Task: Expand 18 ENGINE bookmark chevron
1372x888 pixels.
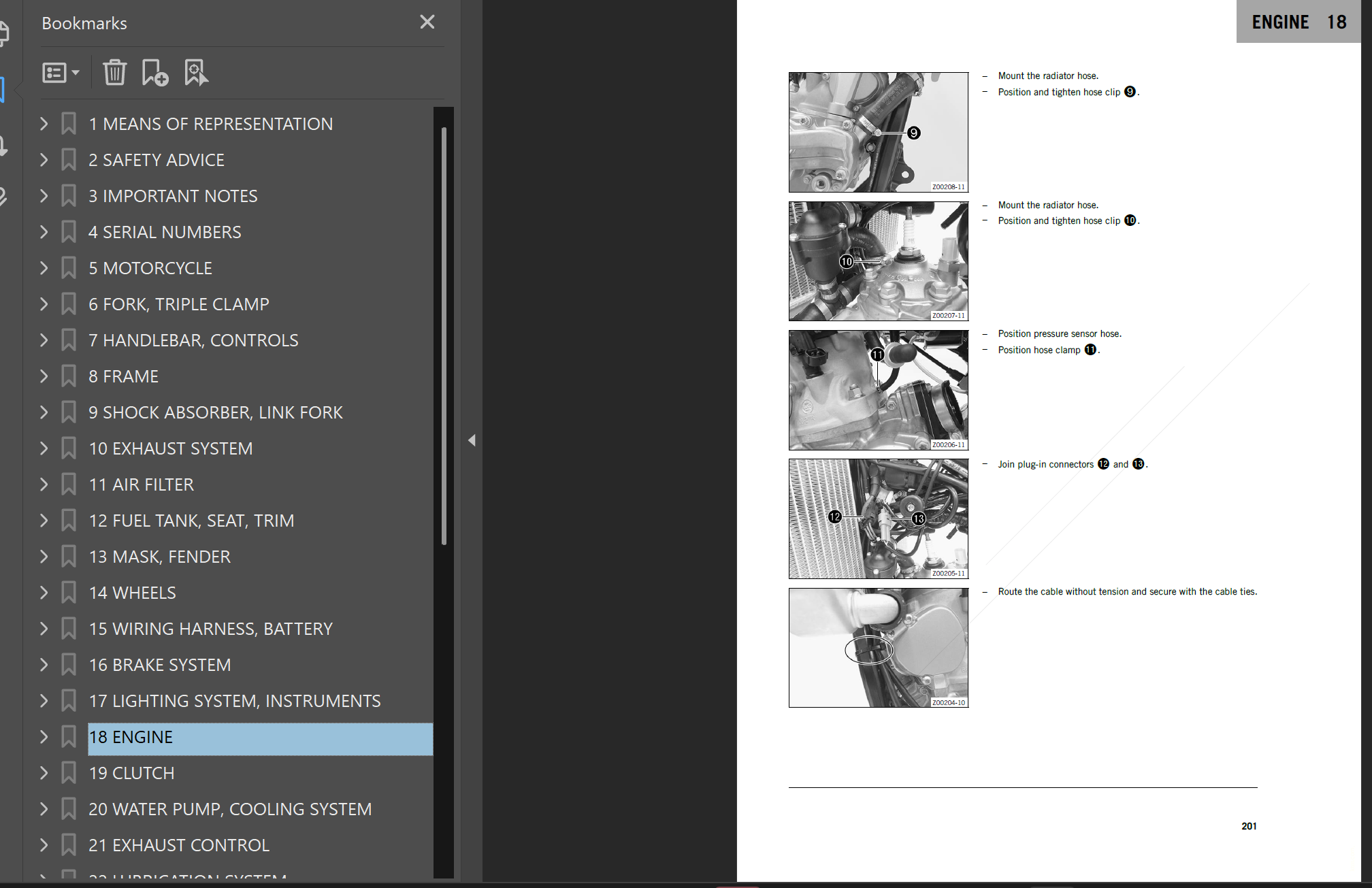Action: click(44, 737)
